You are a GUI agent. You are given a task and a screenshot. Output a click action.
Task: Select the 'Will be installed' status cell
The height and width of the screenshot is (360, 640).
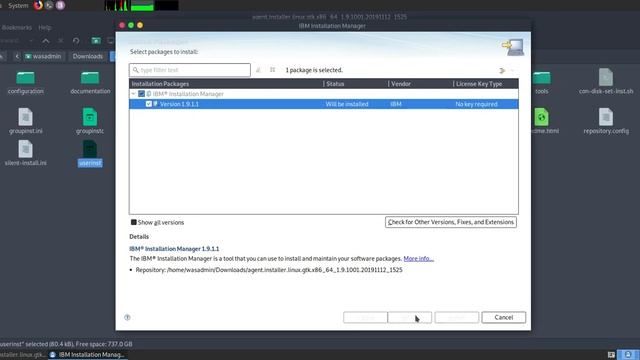347,104
